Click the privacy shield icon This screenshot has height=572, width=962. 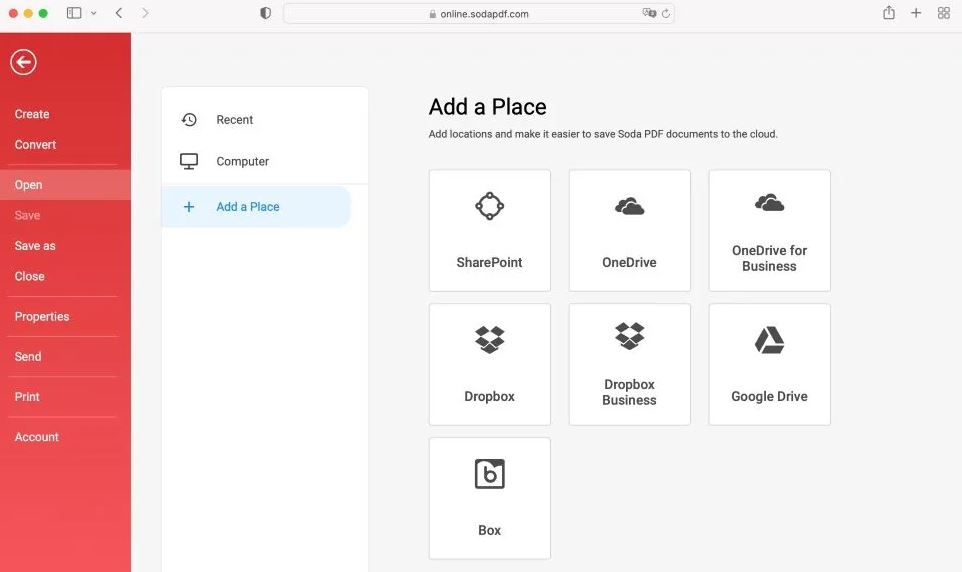[266, 13]
